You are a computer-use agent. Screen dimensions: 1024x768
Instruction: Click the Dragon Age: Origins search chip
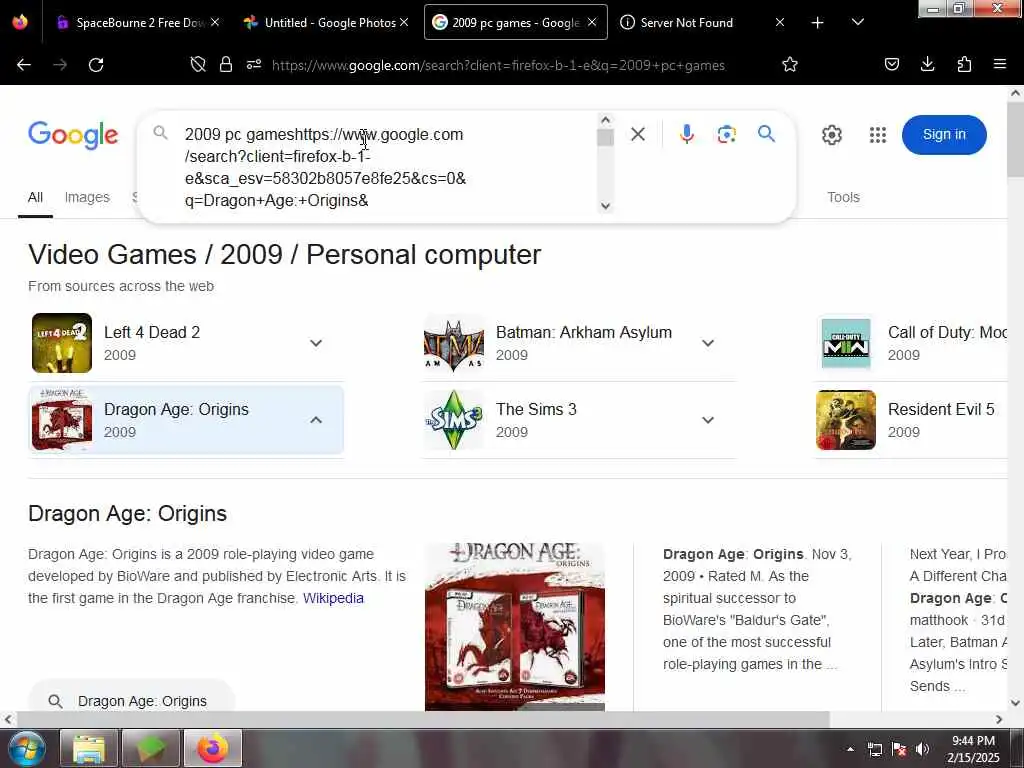pos(131,700)
